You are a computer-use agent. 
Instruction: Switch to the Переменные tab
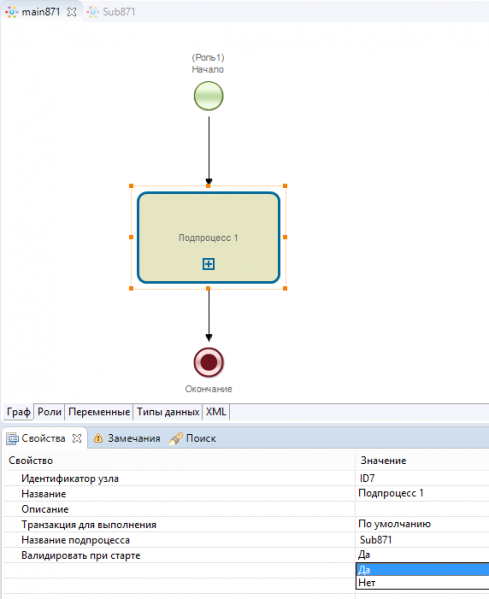[99, 412]
